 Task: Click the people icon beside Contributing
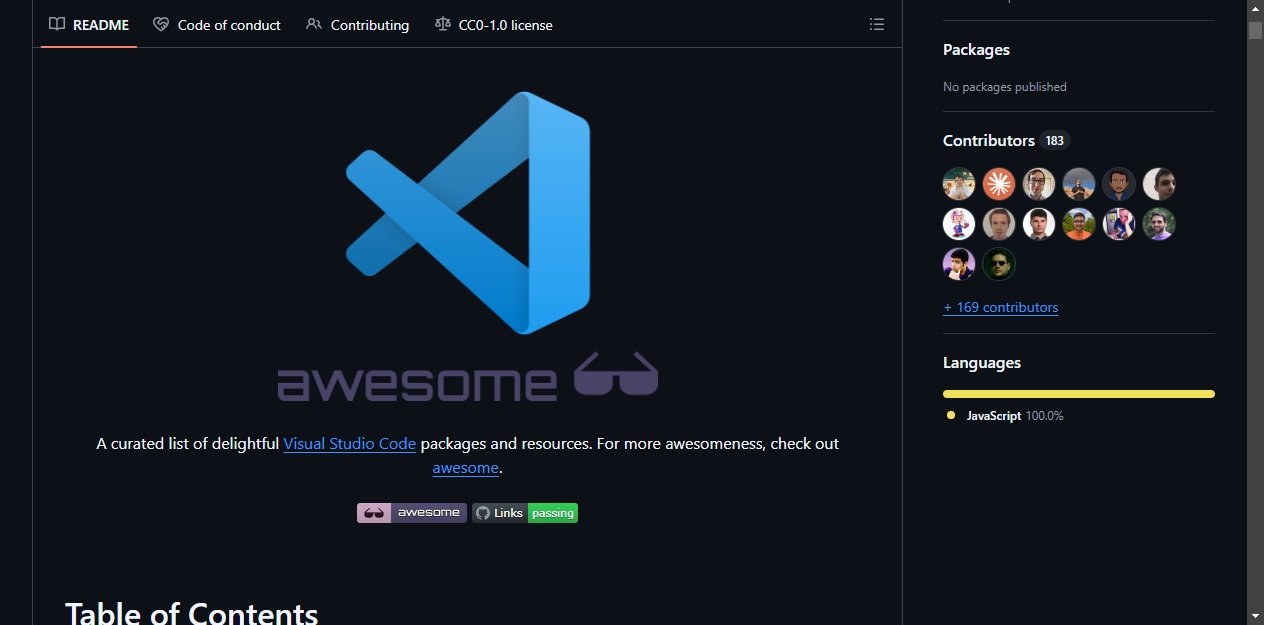314,24
